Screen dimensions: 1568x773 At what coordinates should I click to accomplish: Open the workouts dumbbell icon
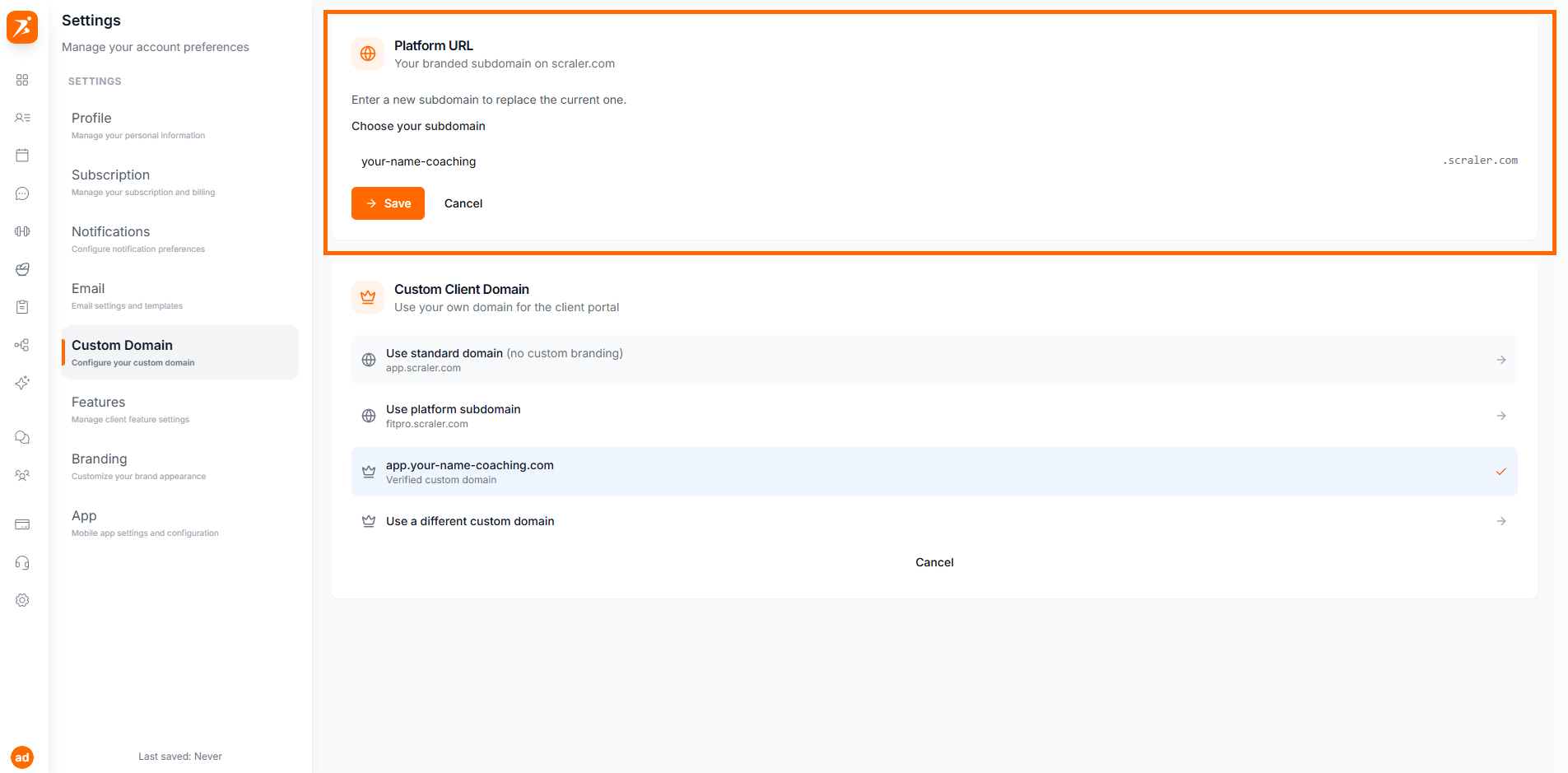click(x=21, y=231)
